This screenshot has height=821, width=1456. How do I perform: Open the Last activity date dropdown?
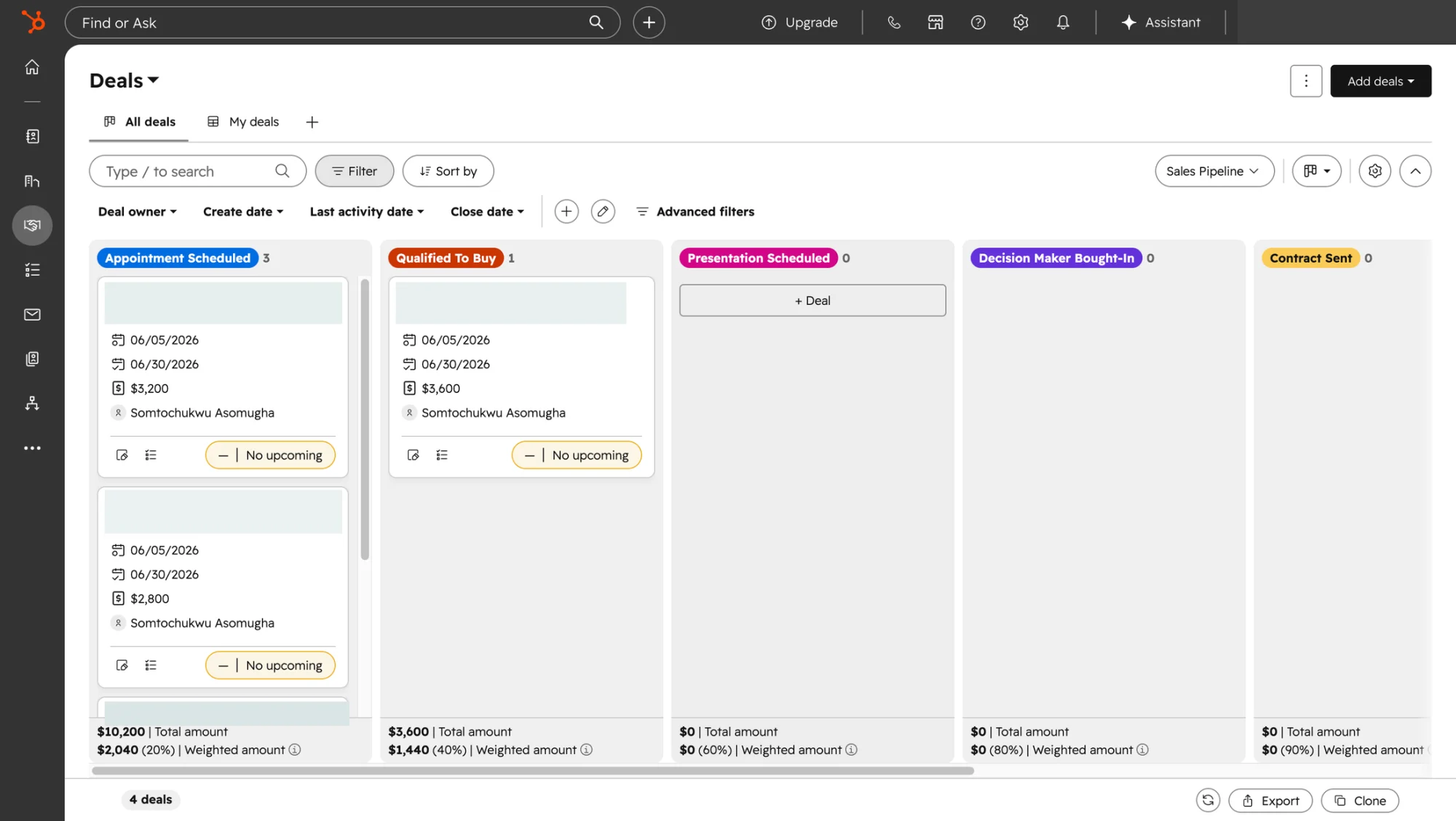coord(366,212)
